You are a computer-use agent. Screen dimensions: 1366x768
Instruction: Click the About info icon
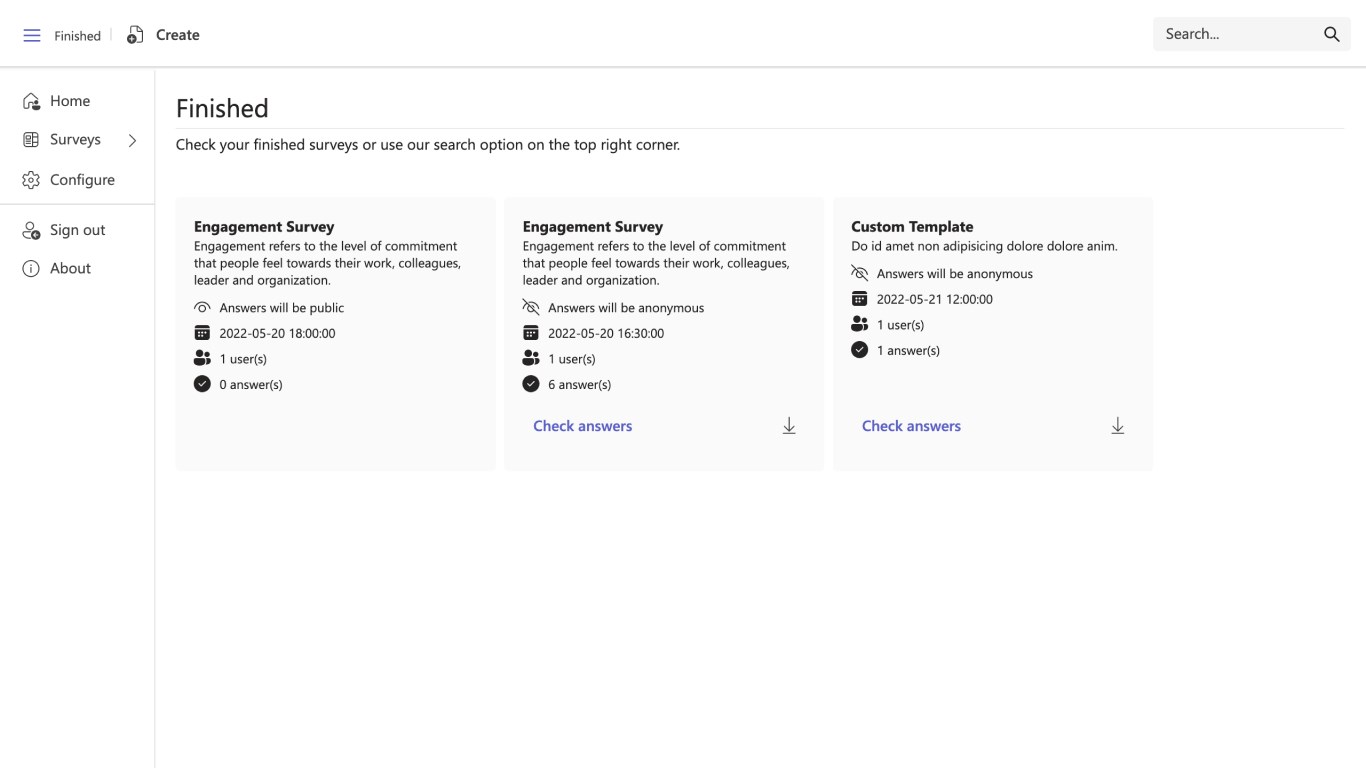(x=31, y=268)
